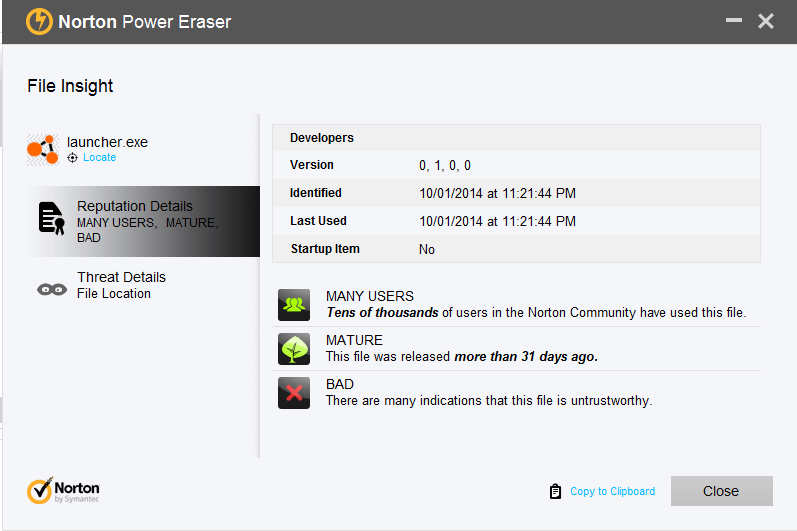Click the Locate link
The image size is (797, 531).
pos(100,158)
